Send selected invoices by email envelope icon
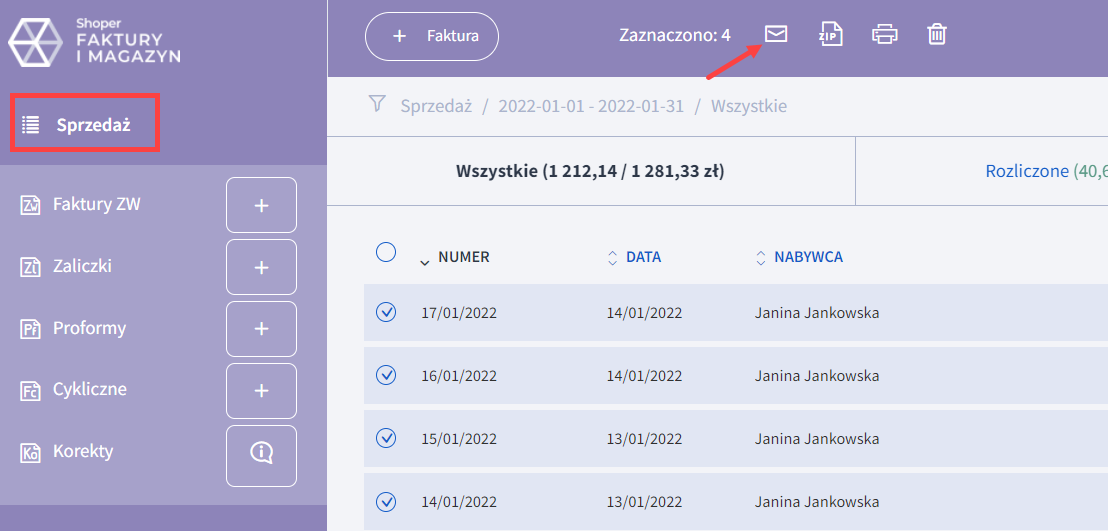Image resolution: width=1108 pixels, height=531 pixels. (x=776, y=34)
